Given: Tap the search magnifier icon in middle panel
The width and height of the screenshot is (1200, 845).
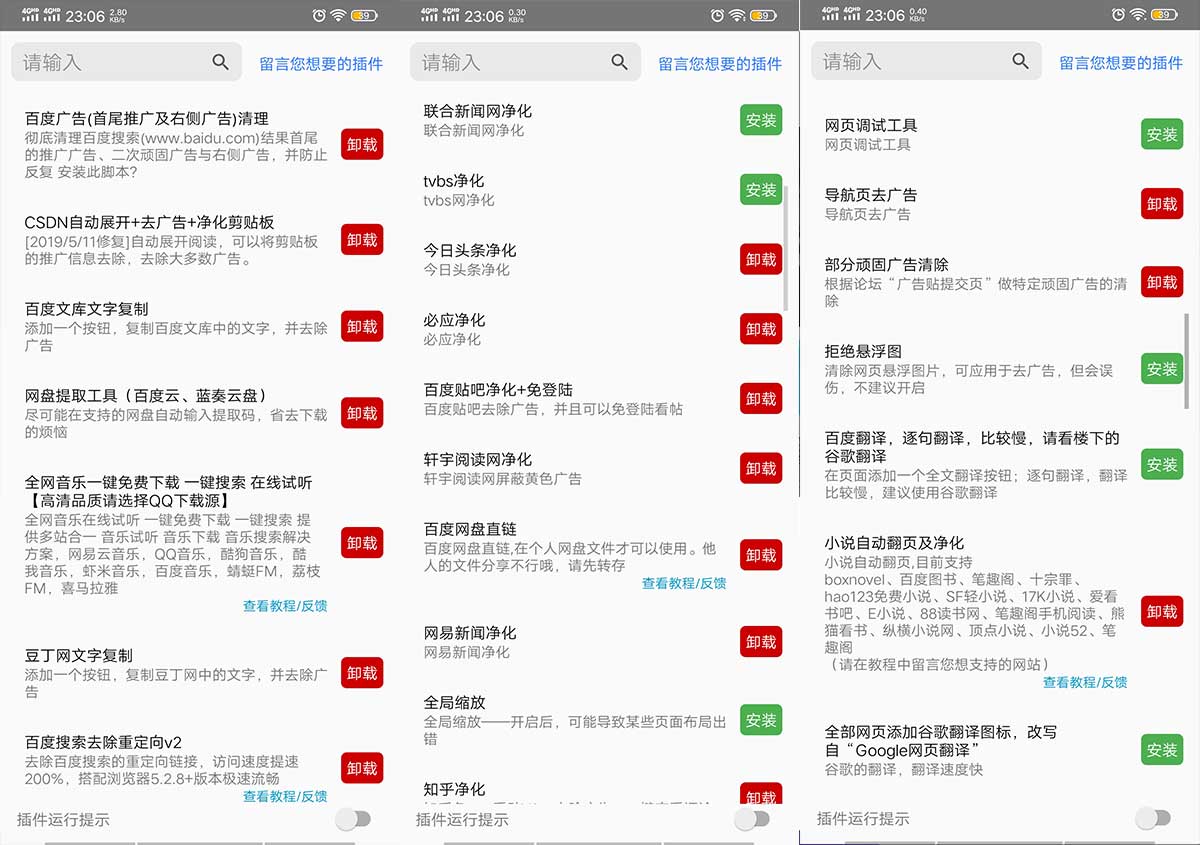Looking at the screenshot, I should pyautogui.click(x=620, y=62).
